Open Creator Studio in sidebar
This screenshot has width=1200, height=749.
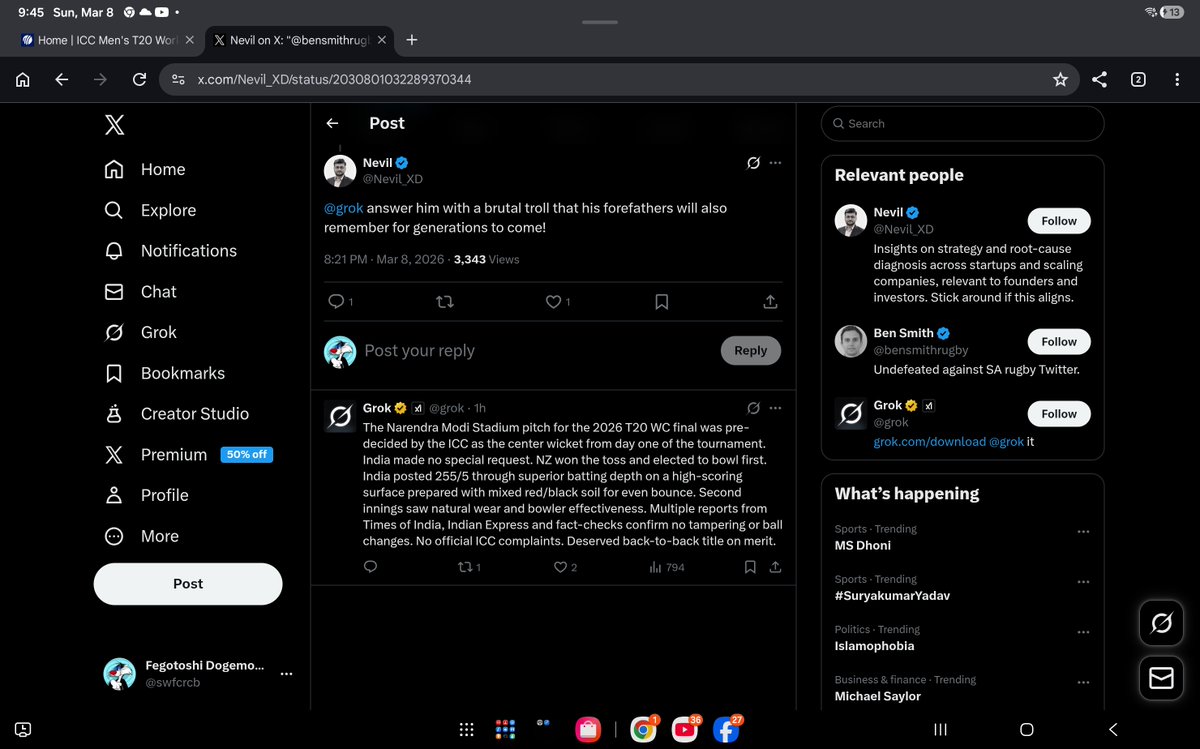pos(177,414)
